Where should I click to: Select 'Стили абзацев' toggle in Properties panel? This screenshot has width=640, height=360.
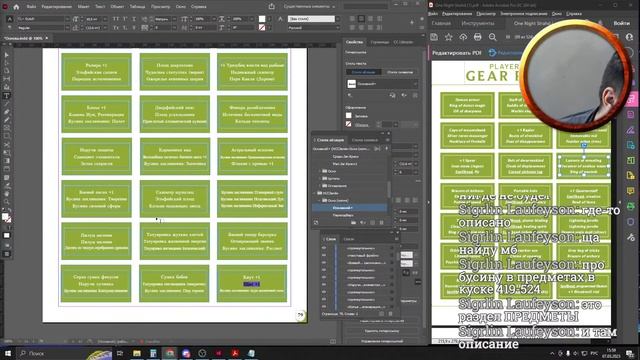(363, 72)
